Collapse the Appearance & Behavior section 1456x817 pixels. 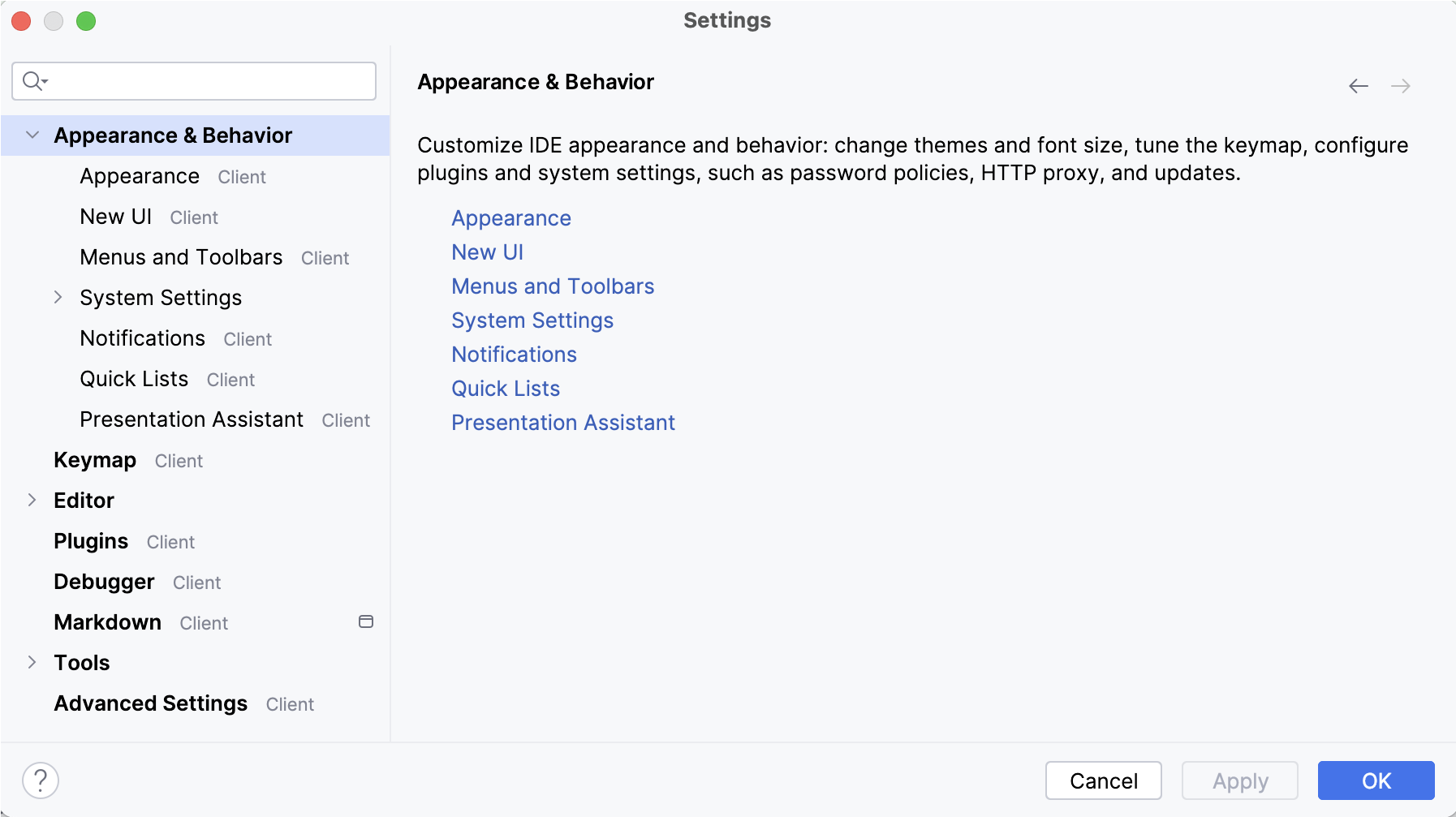(x=32, y=135)
